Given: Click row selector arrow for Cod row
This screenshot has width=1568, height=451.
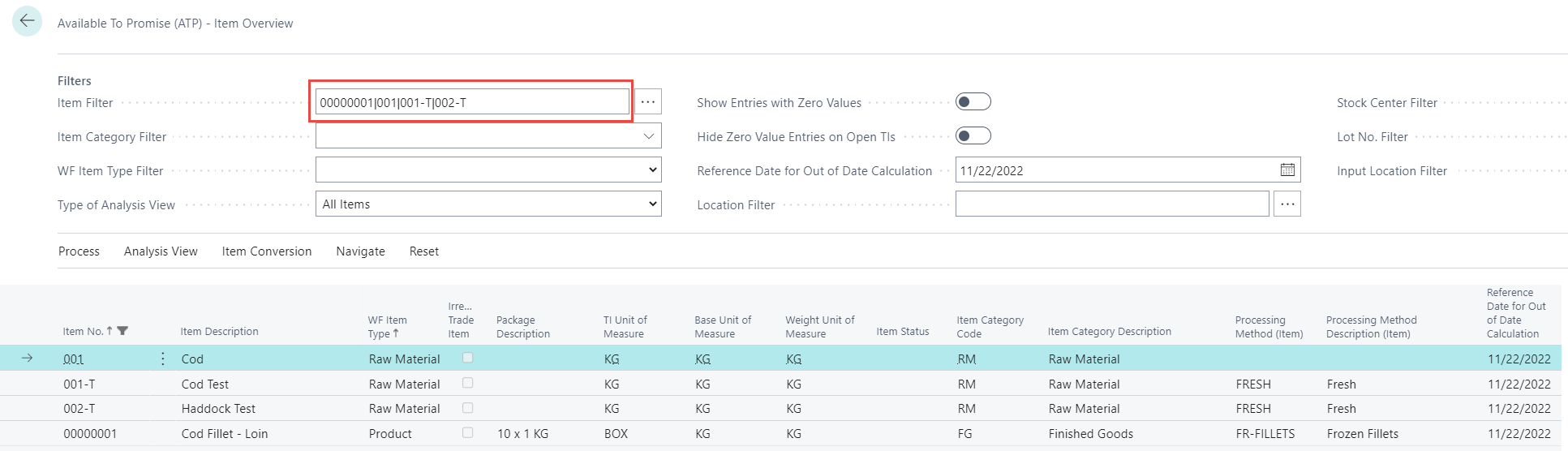Looking at the screenshot, I should click(27, 359).
